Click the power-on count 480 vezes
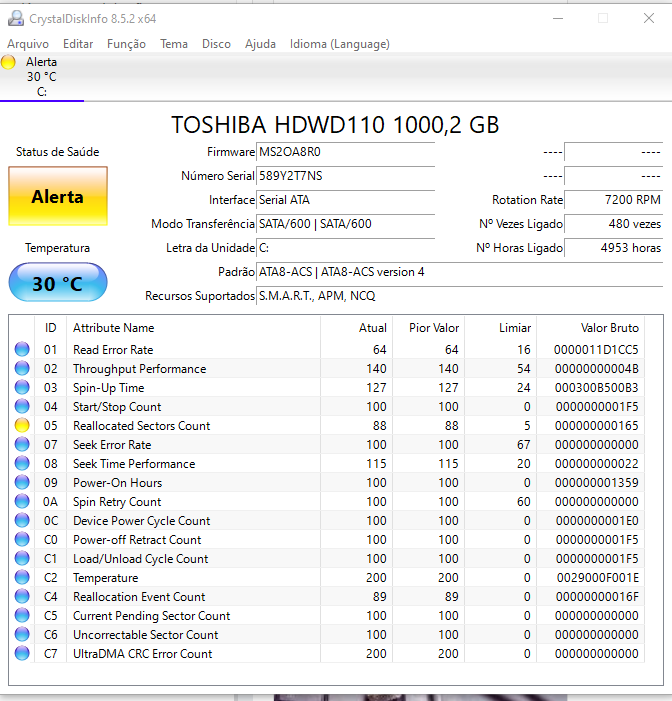This screenshot has height=701, width=672. (x=613, y=224)
